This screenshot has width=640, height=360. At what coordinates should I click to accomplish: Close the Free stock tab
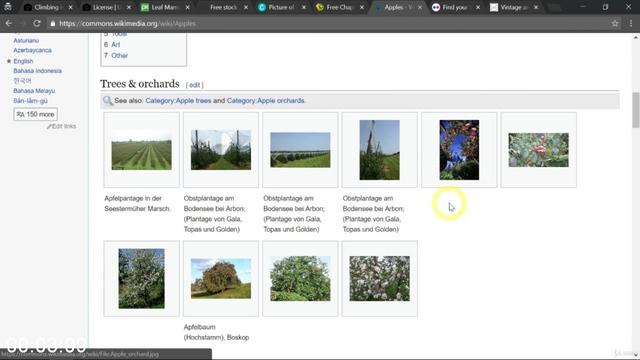pyautogui.click(x=246, y=7)
